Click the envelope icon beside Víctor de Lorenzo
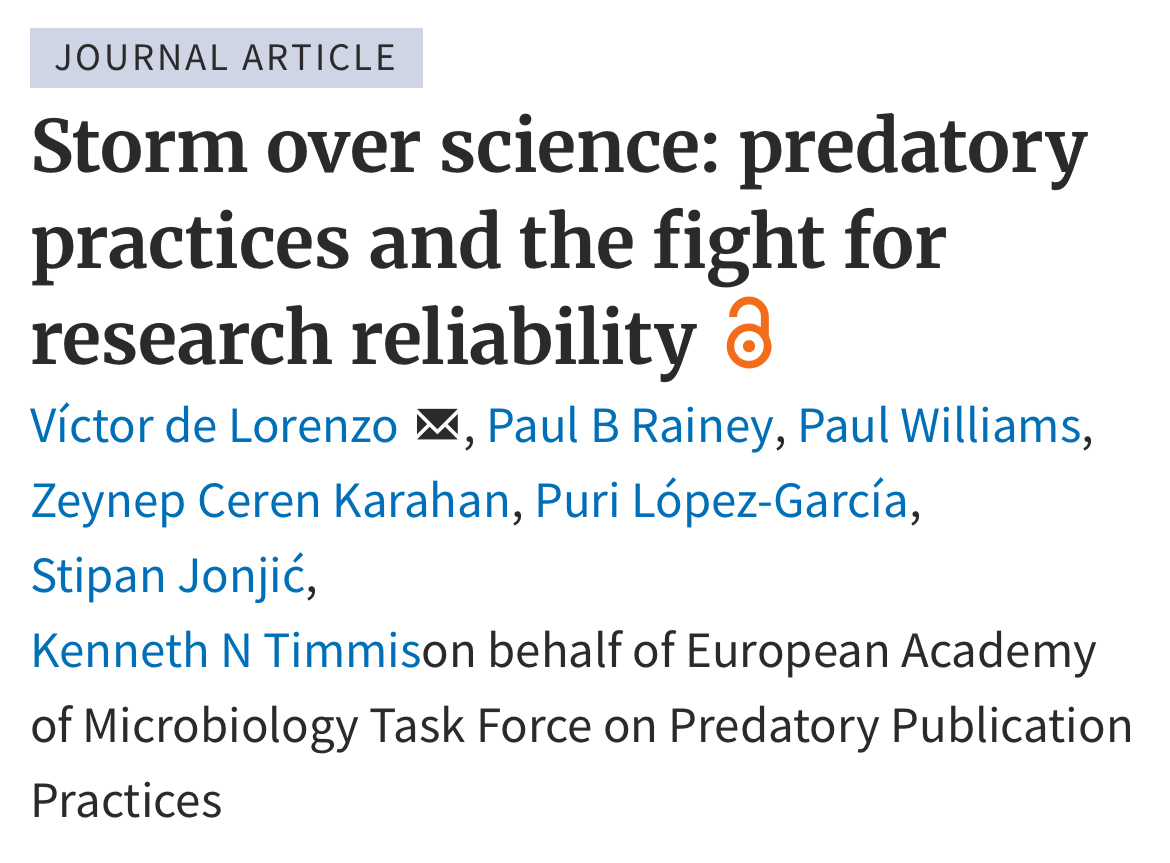The width and height of the screenshot is (1170, 863). tap(436, 427)
